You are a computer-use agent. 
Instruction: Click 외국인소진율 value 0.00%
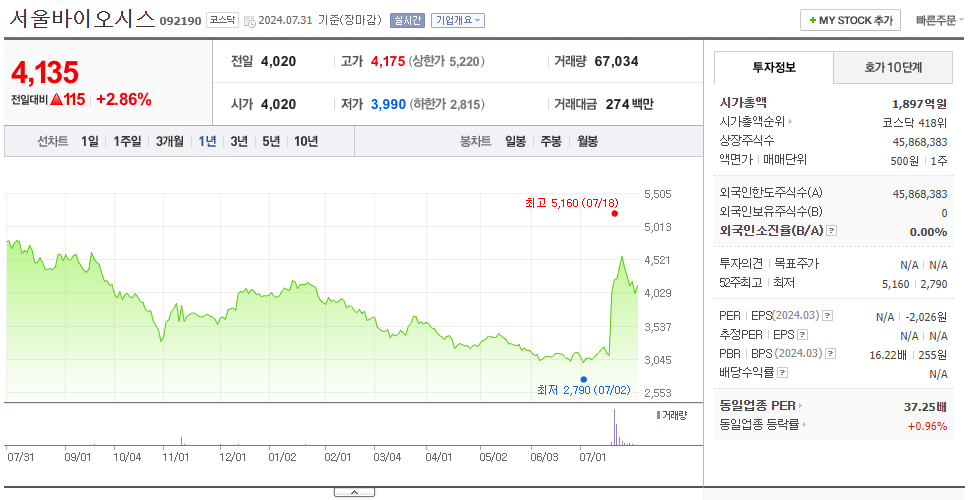coord(928,232)
